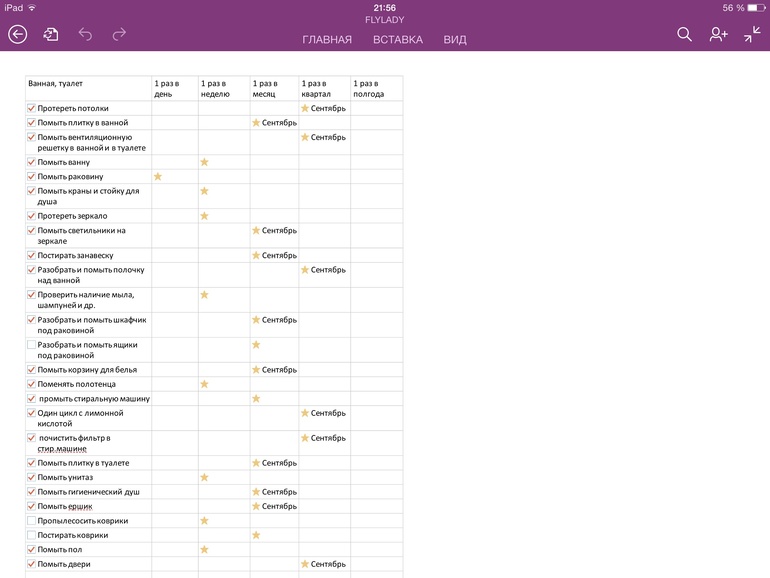The width and height of the screenshot is (770, 578).
Task: Check the Пропылесосить коврики checkbox
Action: point(31,521)
